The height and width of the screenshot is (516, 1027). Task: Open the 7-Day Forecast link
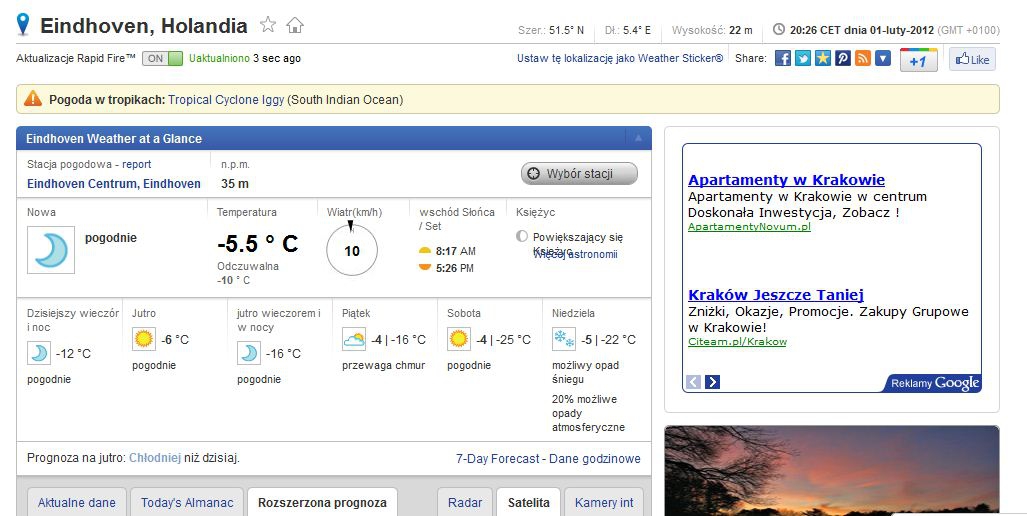pos(498,459)
